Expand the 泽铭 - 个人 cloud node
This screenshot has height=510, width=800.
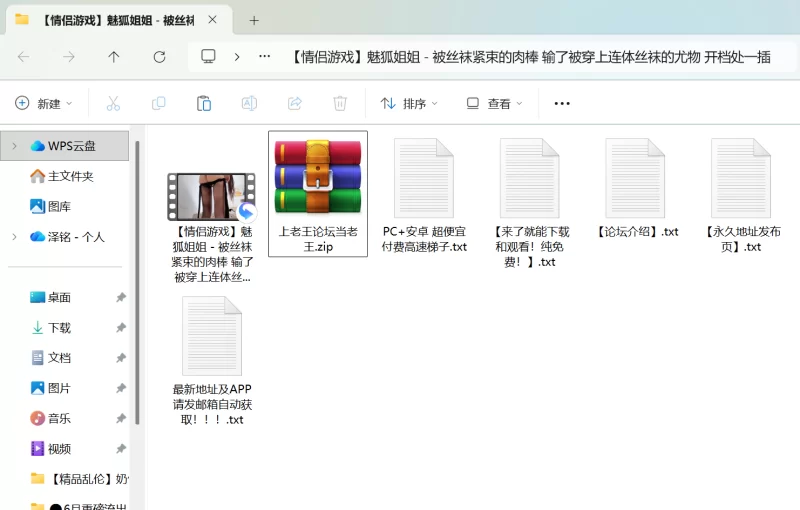pos(14,237)
